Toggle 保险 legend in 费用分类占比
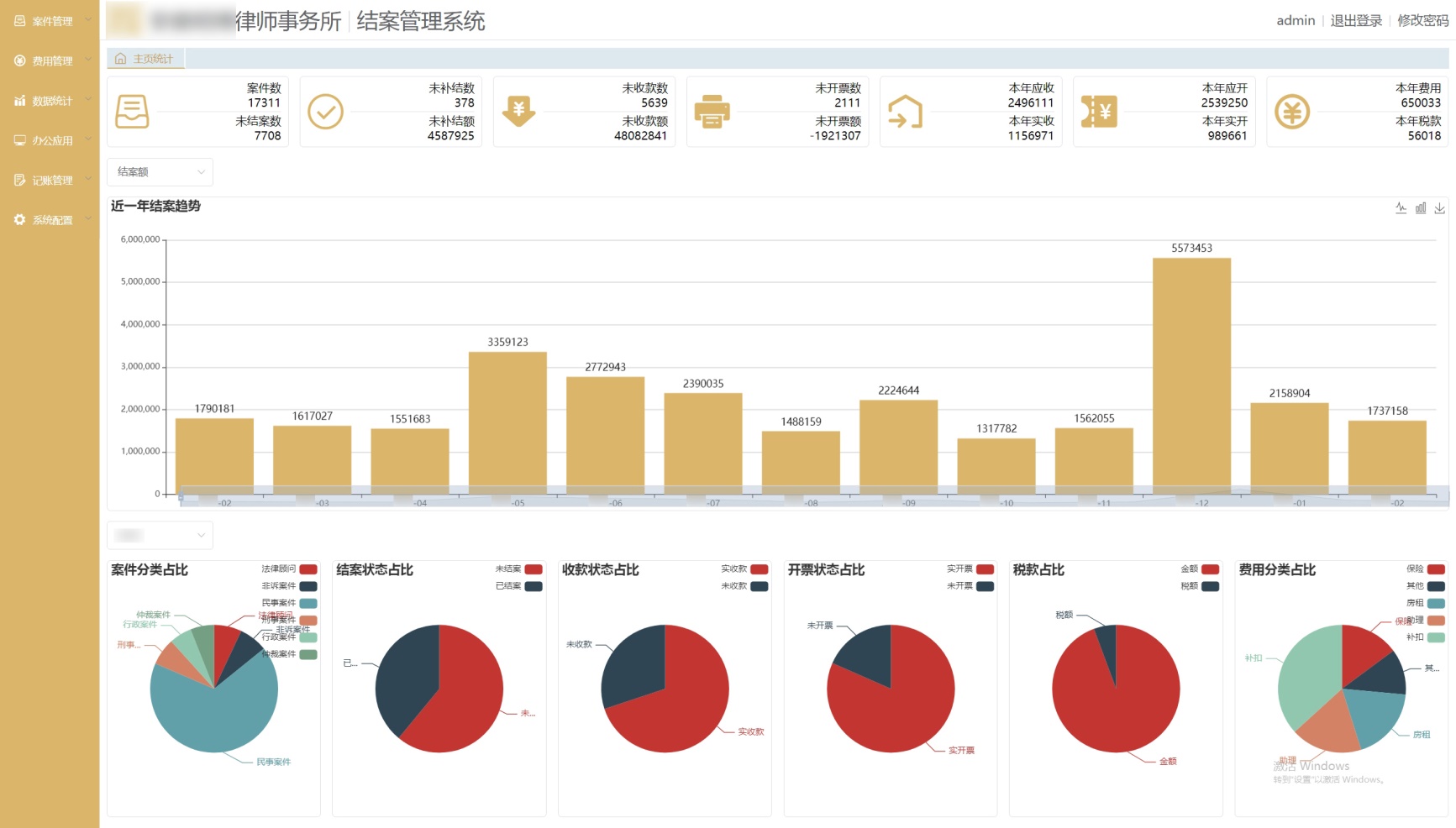1456x828 pixels. click(x=1425, y=569)
